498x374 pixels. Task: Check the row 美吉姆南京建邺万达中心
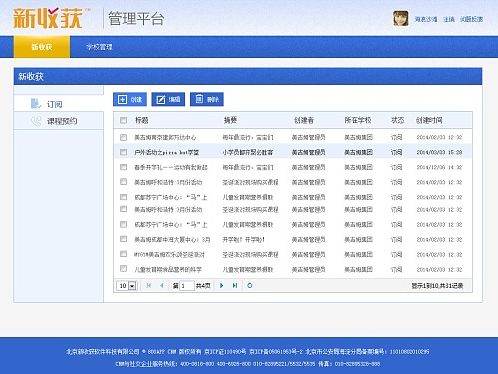coord(123,137)
